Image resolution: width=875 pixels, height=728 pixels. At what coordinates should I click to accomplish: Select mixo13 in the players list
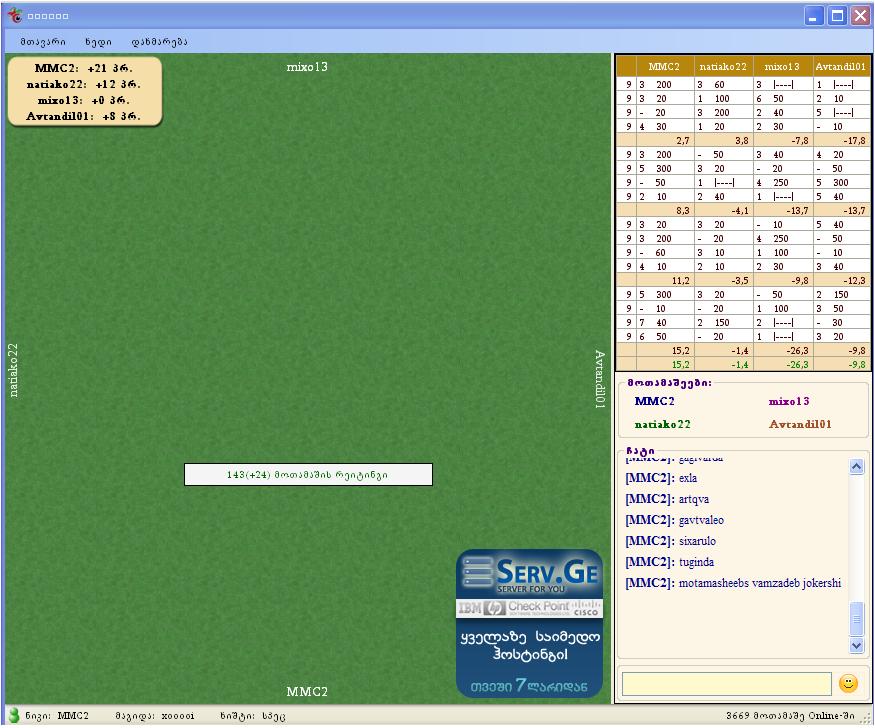point(789,401)
